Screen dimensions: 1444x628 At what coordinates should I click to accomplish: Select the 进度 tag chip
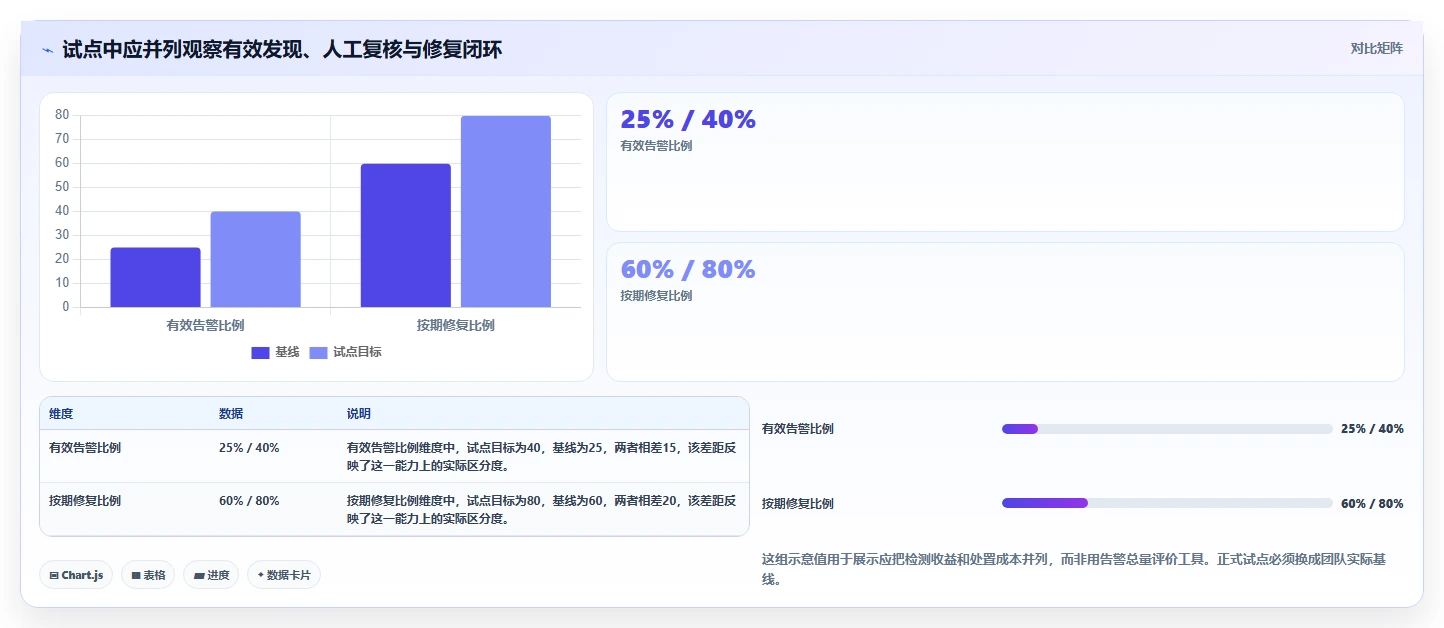coord(211,575)
